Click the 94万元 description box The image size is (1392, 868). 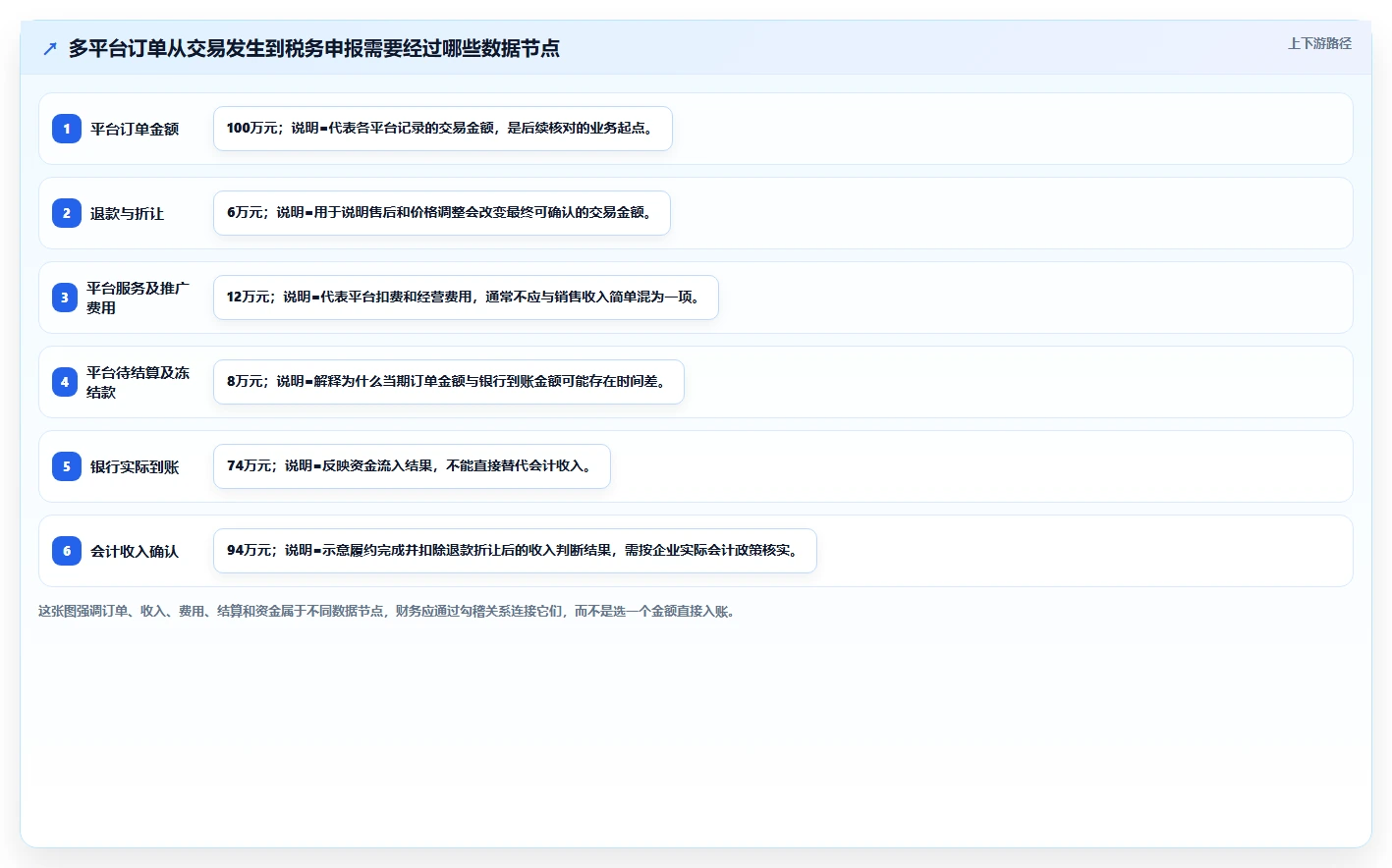515,551
